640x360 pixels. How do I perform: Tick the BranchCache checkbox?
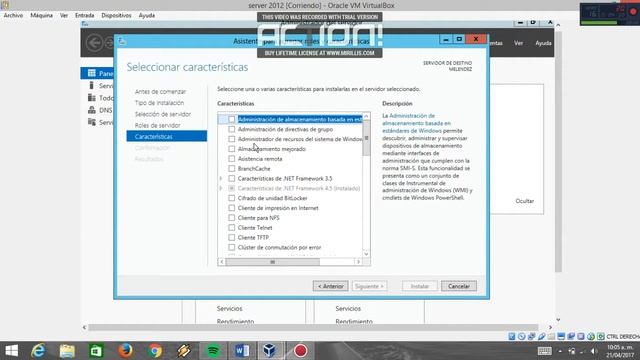231,168
